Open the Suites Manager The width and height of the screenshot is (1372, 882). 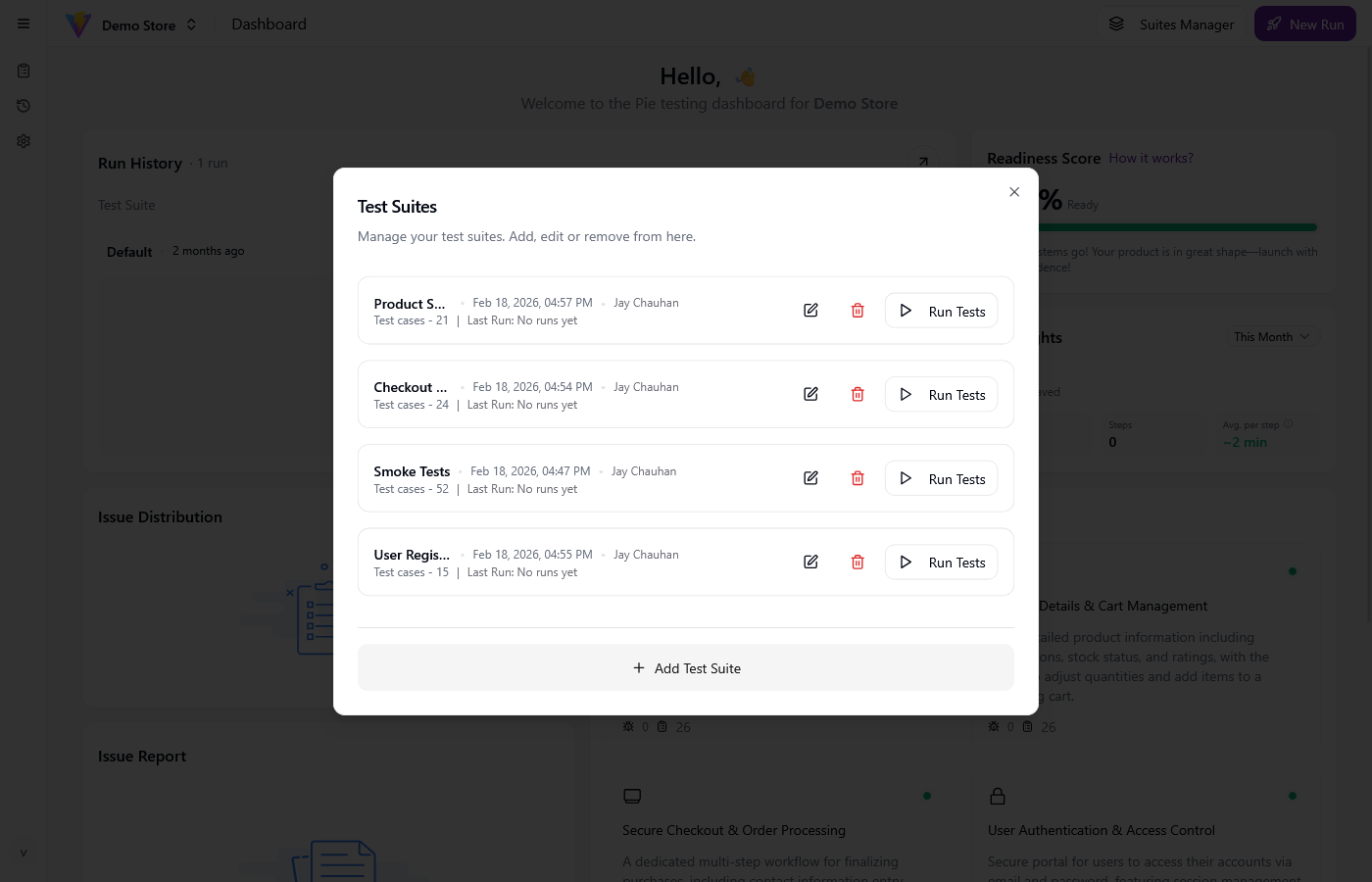(x=1186, y=24)
